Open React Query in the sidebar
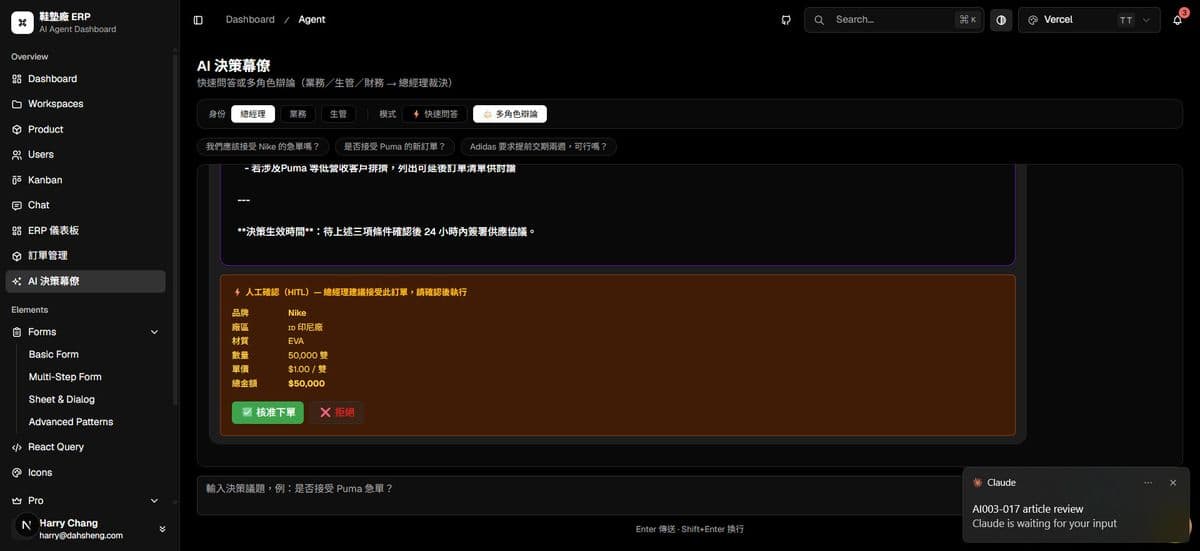Screen dimensions: 1200x551 tap(86, 447)
